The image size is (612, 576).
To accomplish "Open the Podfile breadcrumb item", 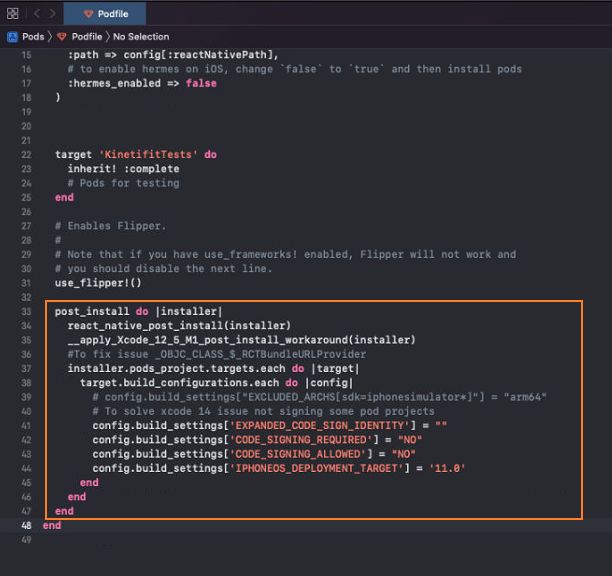I will click(x=87, y=37).
